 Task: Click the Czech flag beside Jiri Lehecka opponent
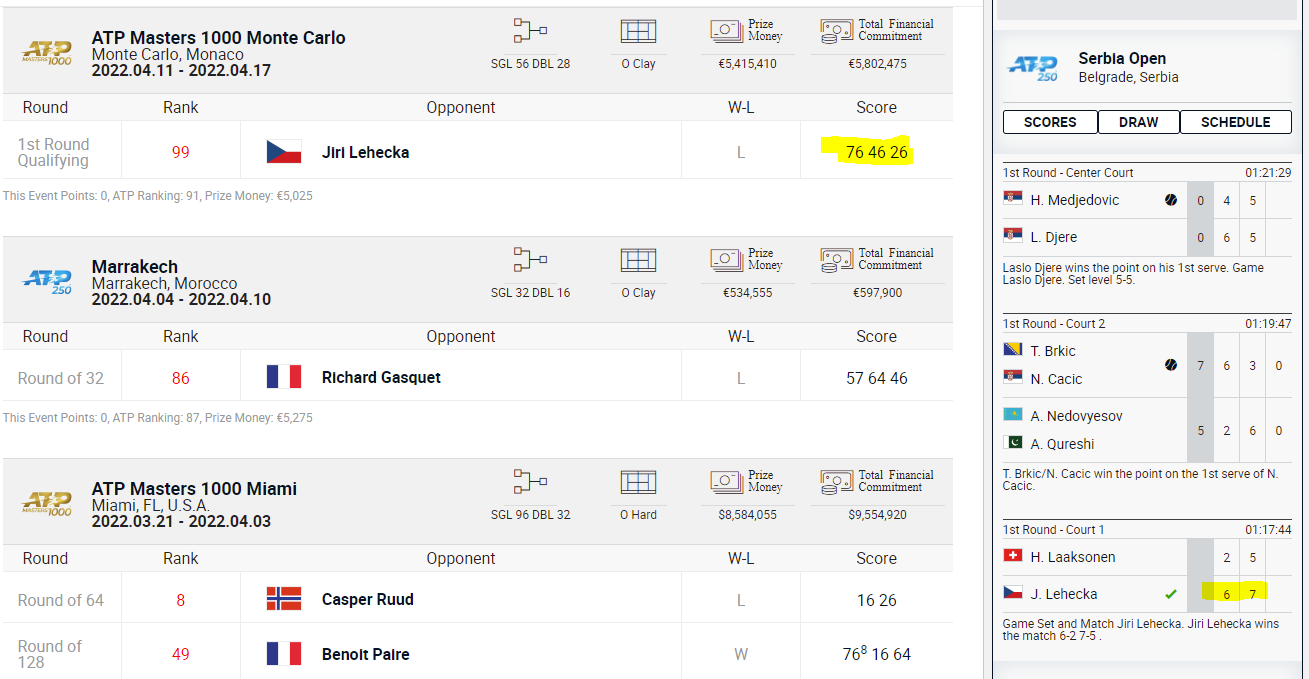pos(284,152)
